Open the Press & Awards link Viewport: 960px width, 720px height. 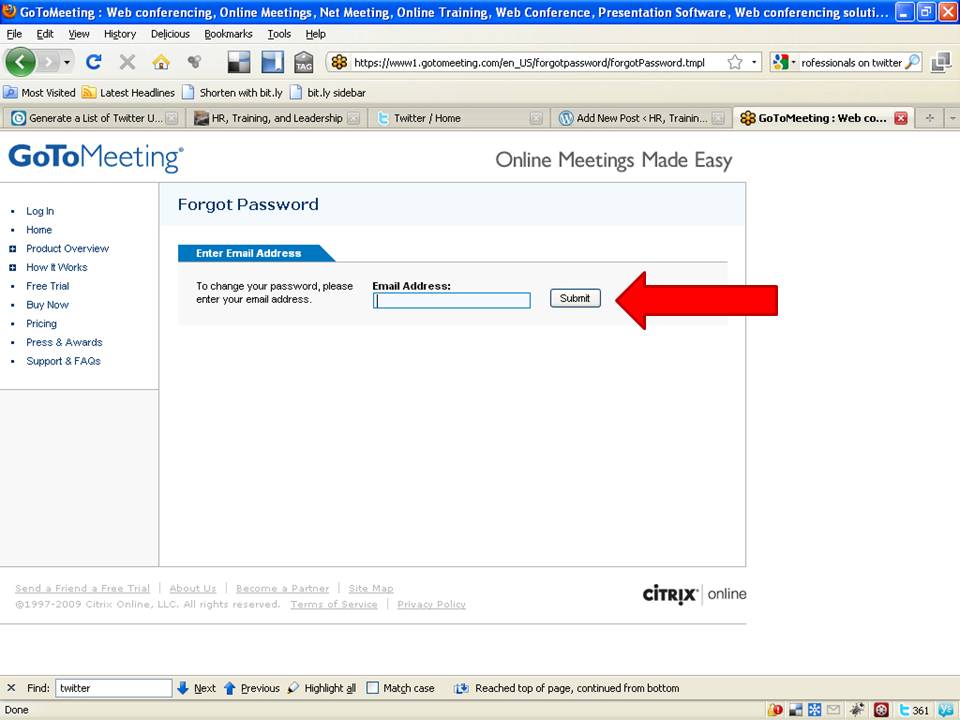pyautogui.click(x=64, y=342)
